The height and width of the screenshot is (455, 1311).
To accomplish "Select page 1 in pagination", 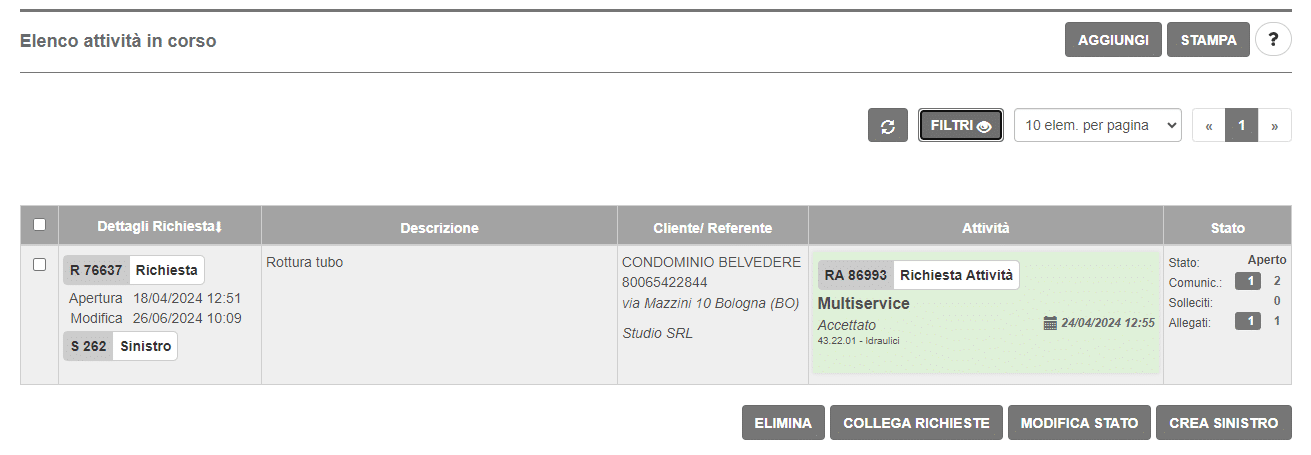I will point(1242,125).
